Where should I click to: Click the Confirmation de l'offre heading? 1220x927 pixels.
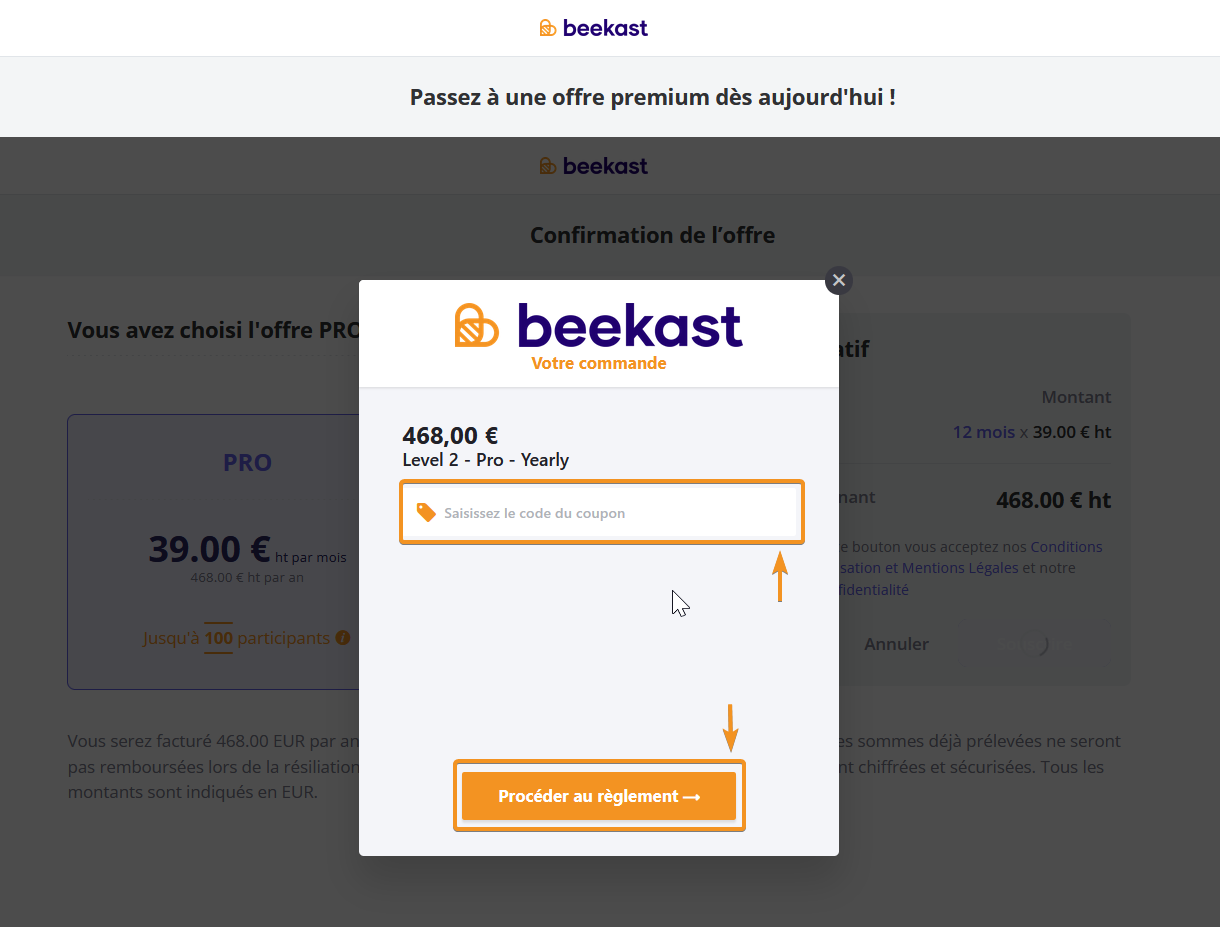tap(652, 235)
